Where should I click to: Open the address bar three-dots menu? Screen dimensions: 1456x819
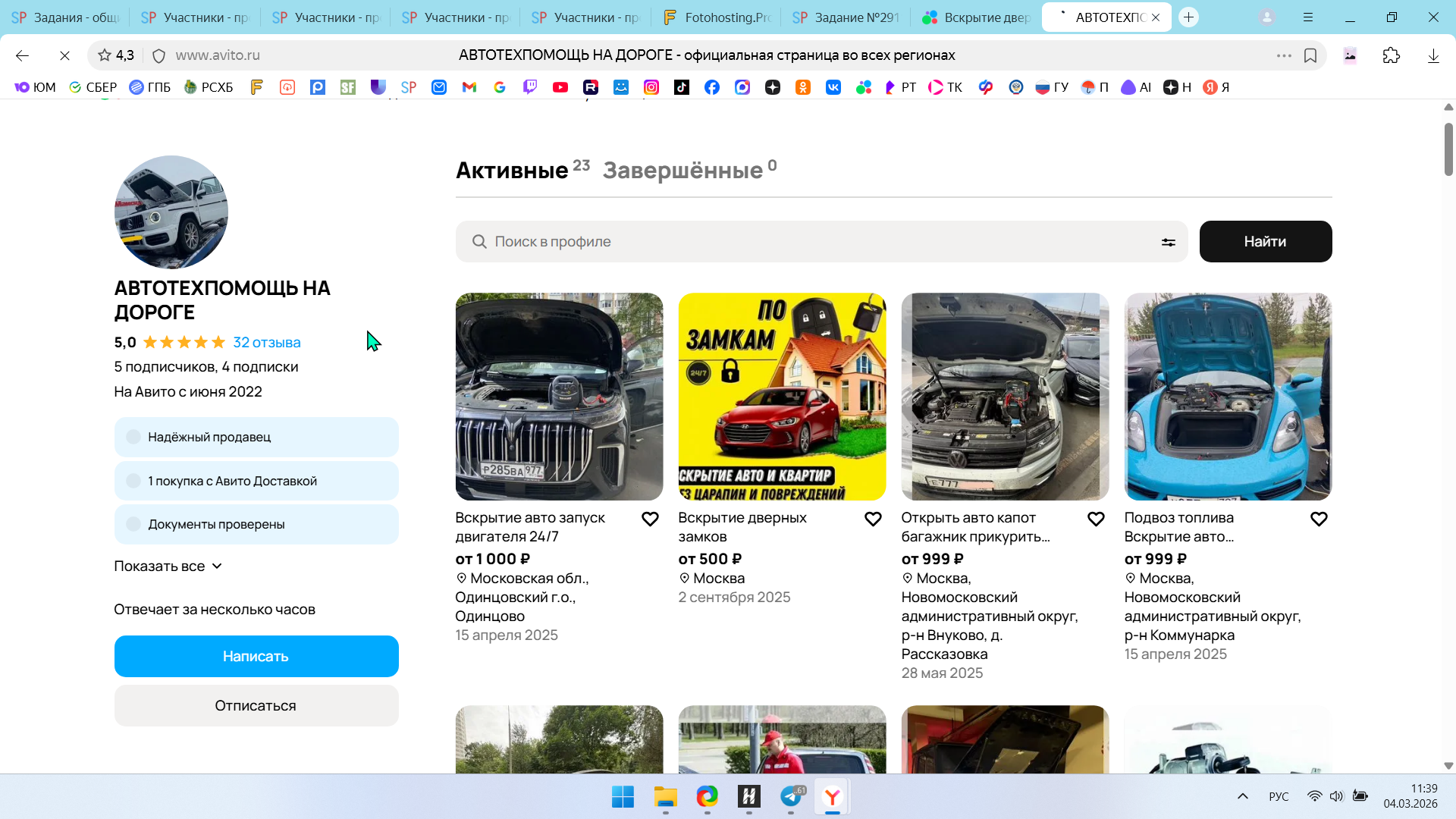coord(1283,55)
